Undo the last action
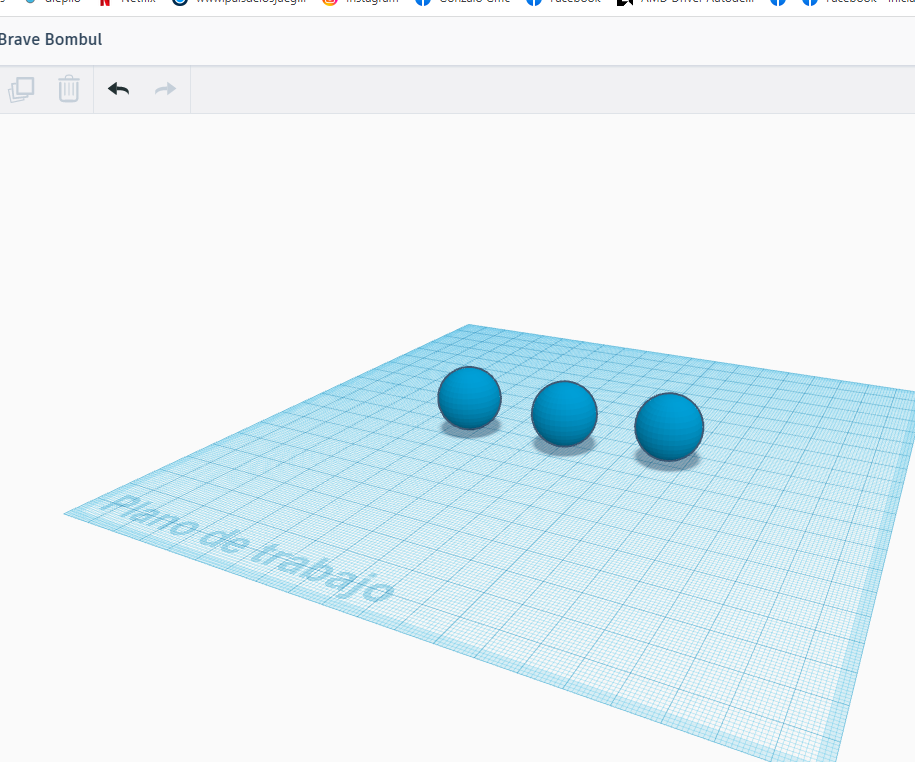 [118, 89]
